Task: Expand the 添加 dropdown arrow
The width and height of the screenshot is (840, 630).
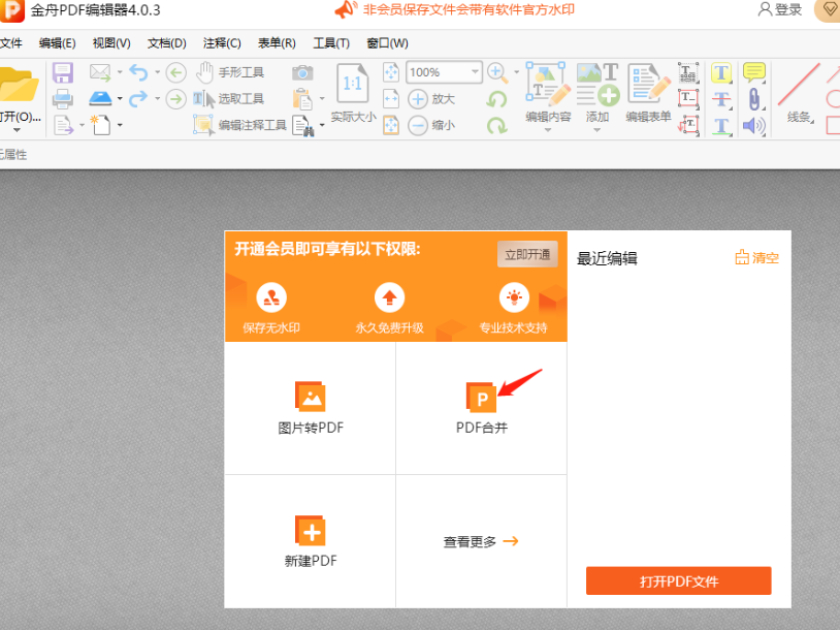Action: (597, 130)
